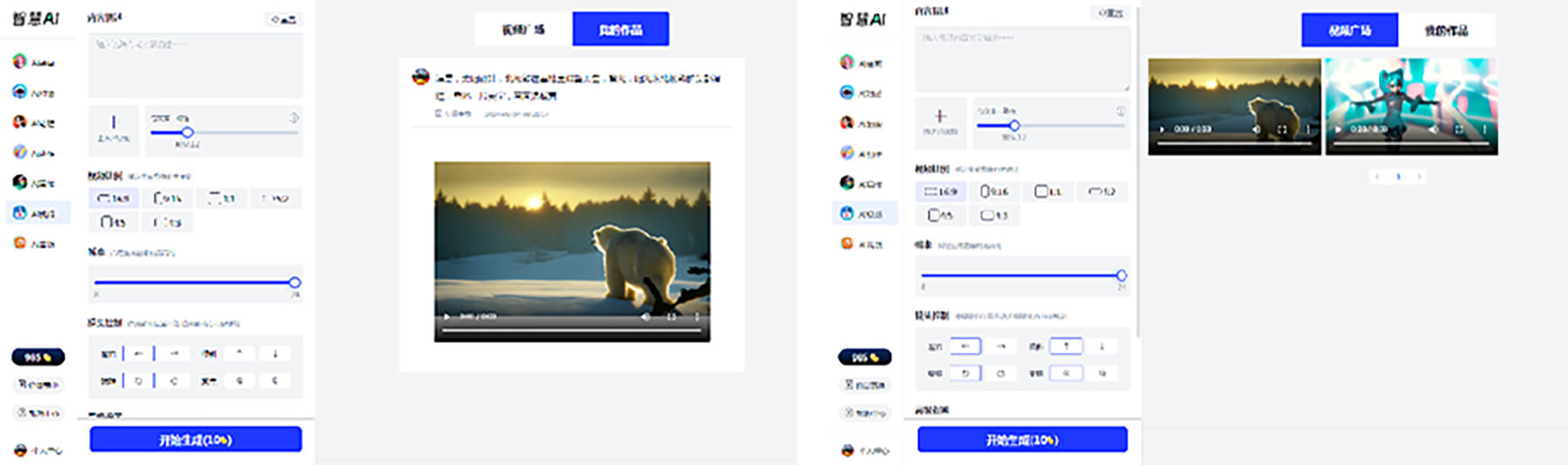The width and height of the screenshot is (1568, 465).
Task: Click the post author avatar above polar bear video
Action: [x=421, y=78]
